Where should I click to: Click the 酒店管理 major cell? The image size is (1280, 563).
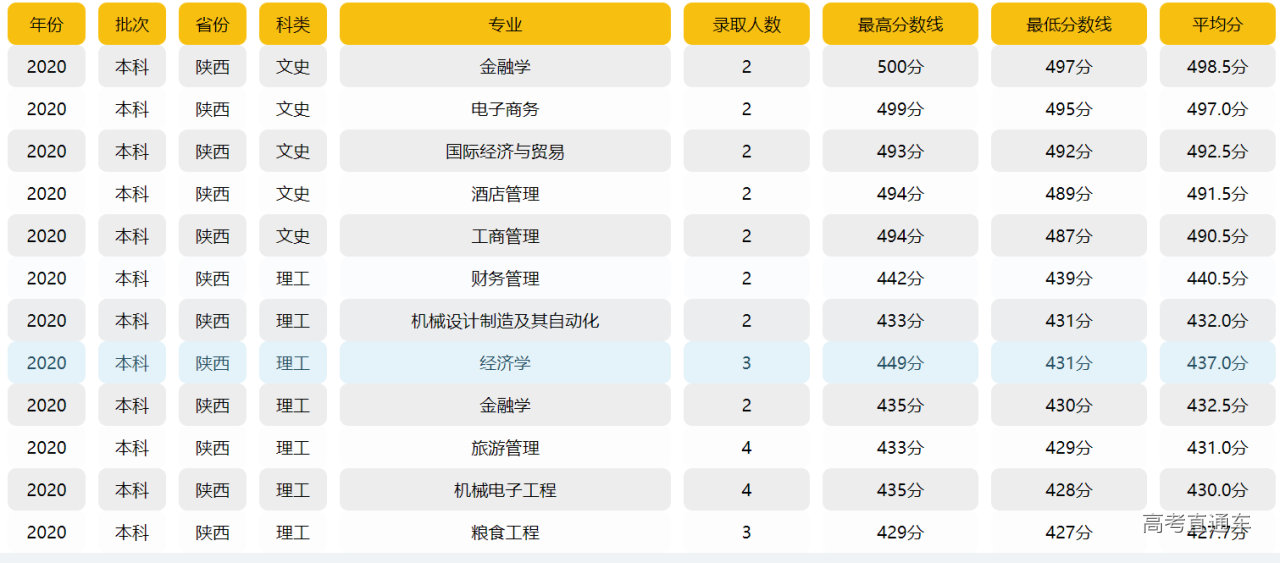click(x=505, y=194)
